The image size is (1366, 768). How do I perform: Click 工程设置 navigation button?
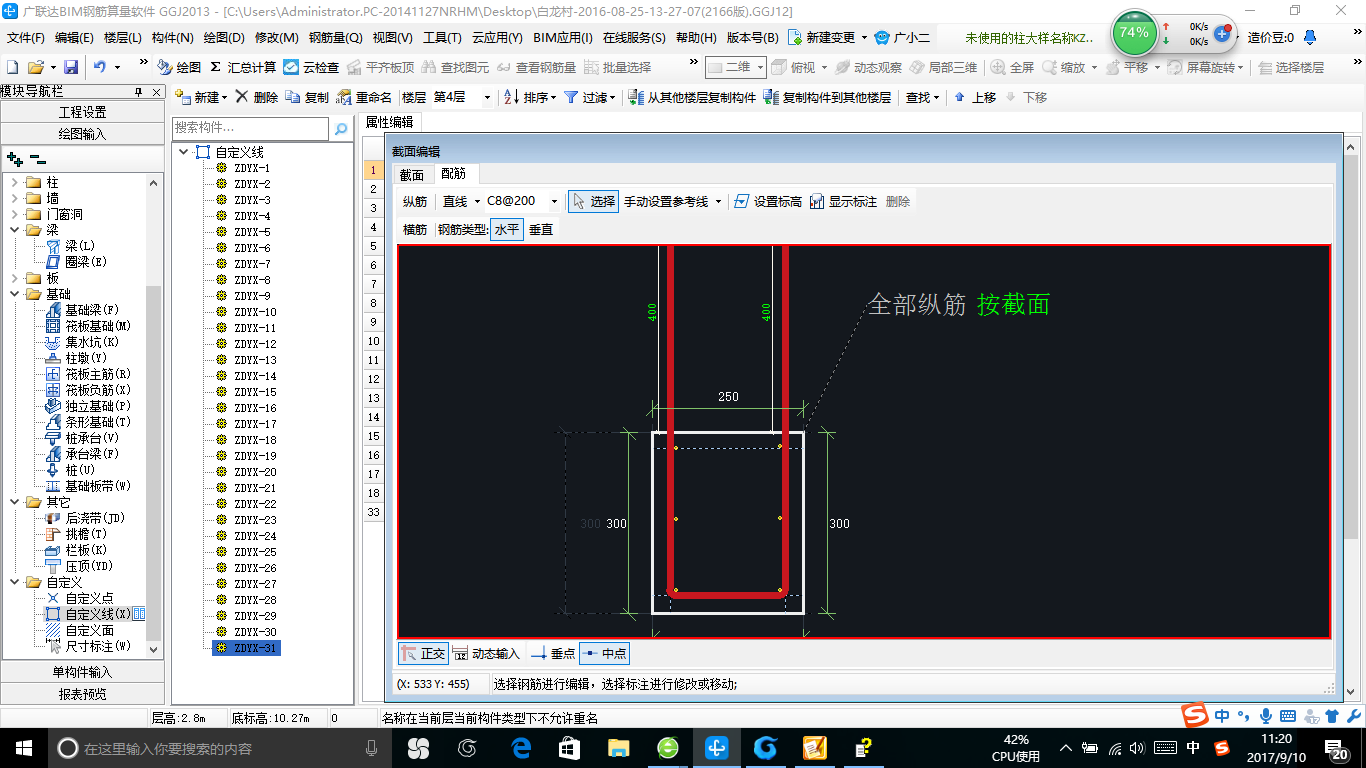82,112
